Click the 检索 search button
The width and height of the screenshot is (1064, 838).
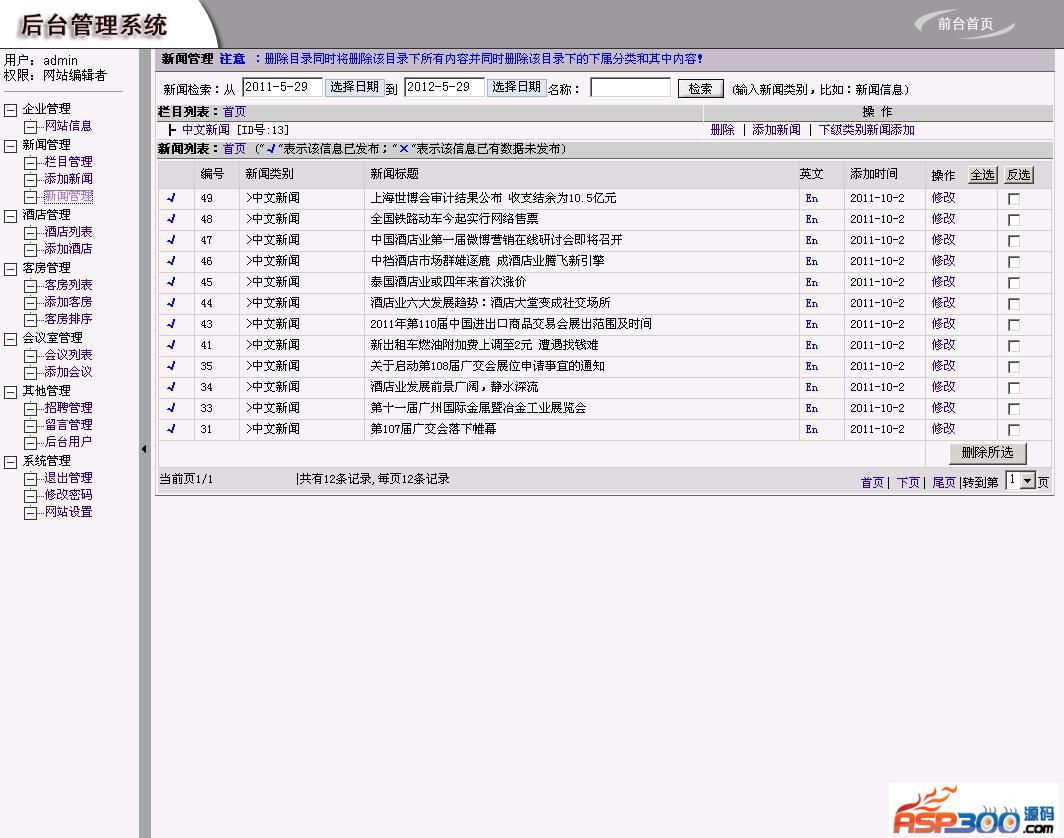point(700,88)
